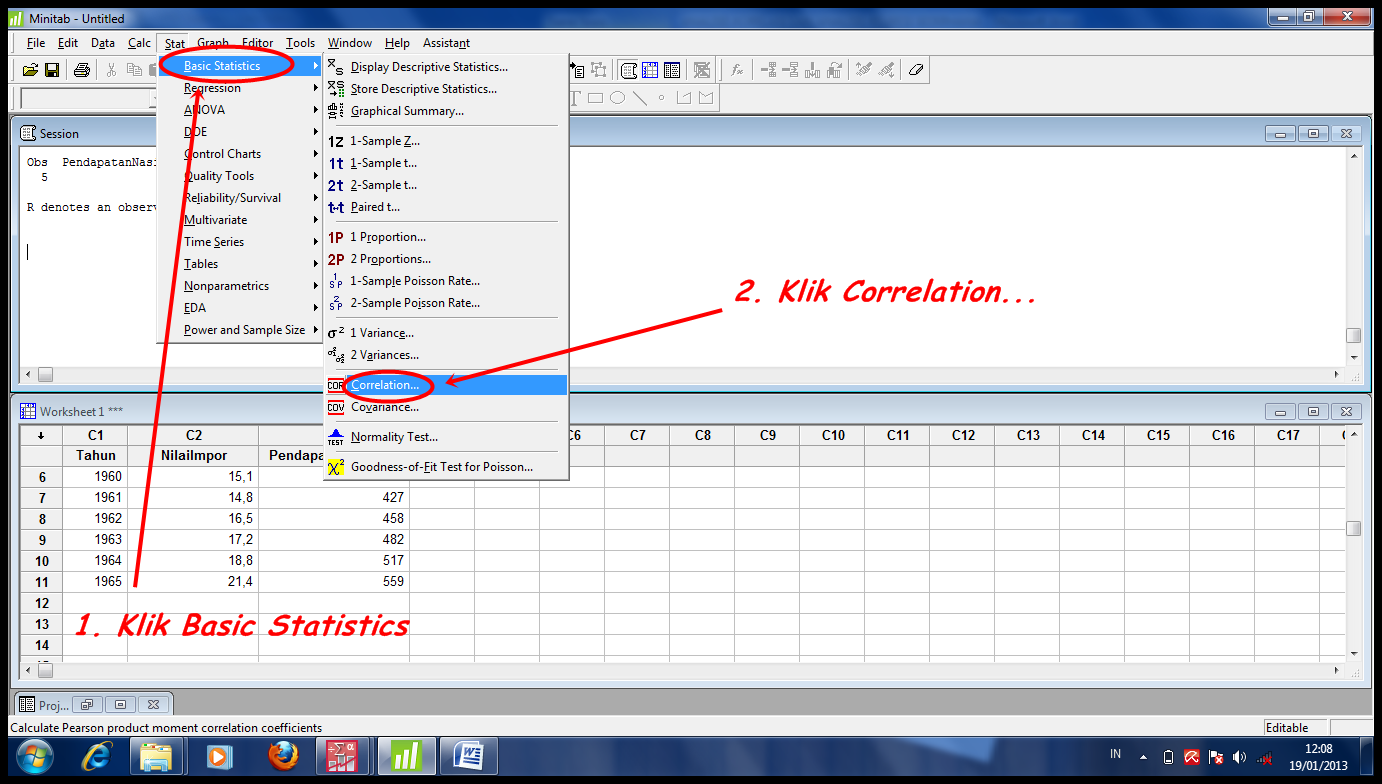
Task: Open Windows Explorer folder on taskbar
Action: (158, 757)
